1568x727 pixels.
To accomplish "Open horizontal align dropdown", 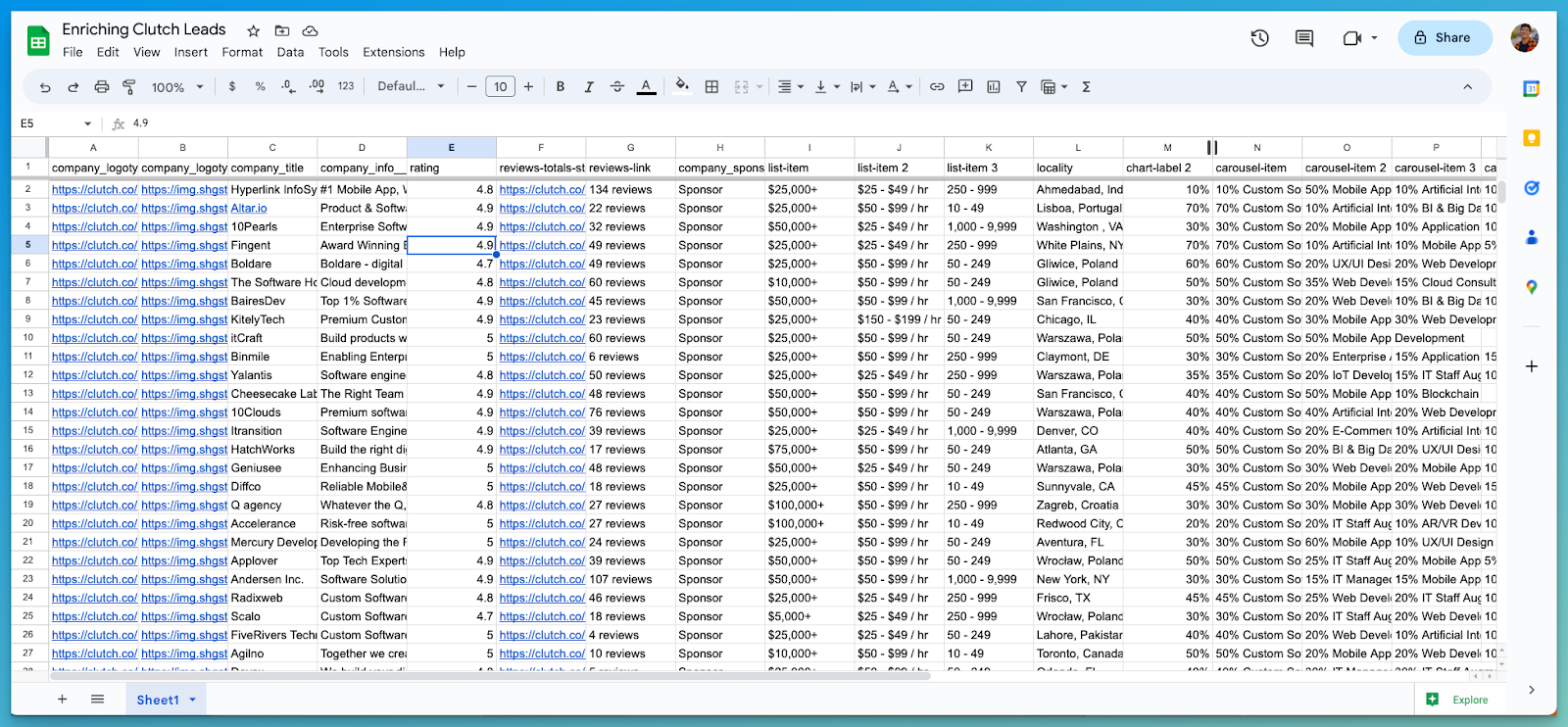I will pos(790,87).
